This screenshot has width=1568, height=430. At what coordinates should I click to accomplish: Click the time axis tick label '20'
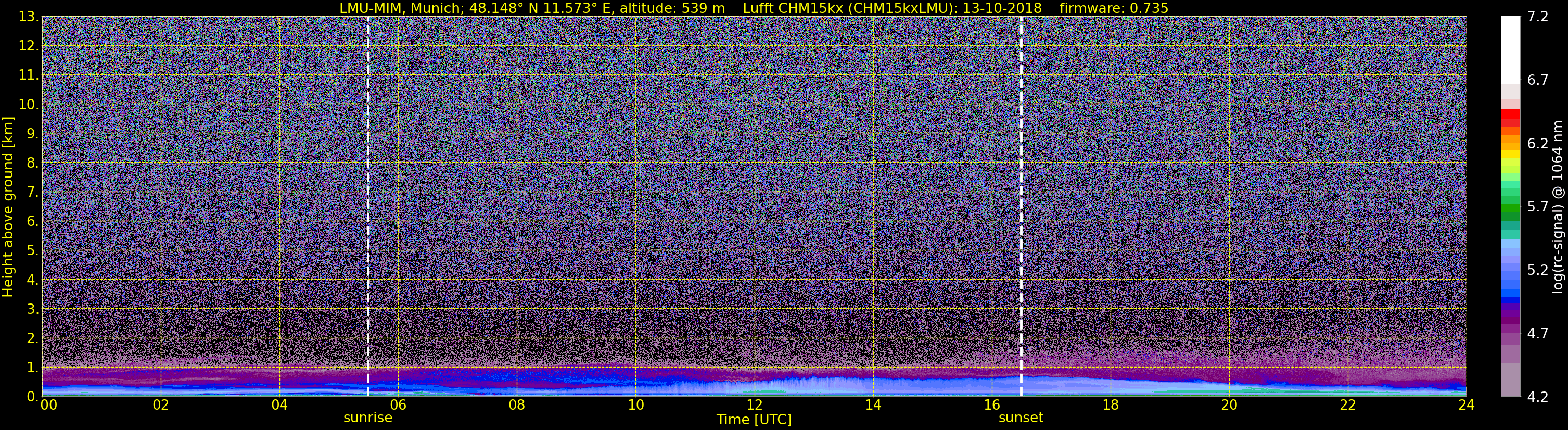[x=1229, y=405]
